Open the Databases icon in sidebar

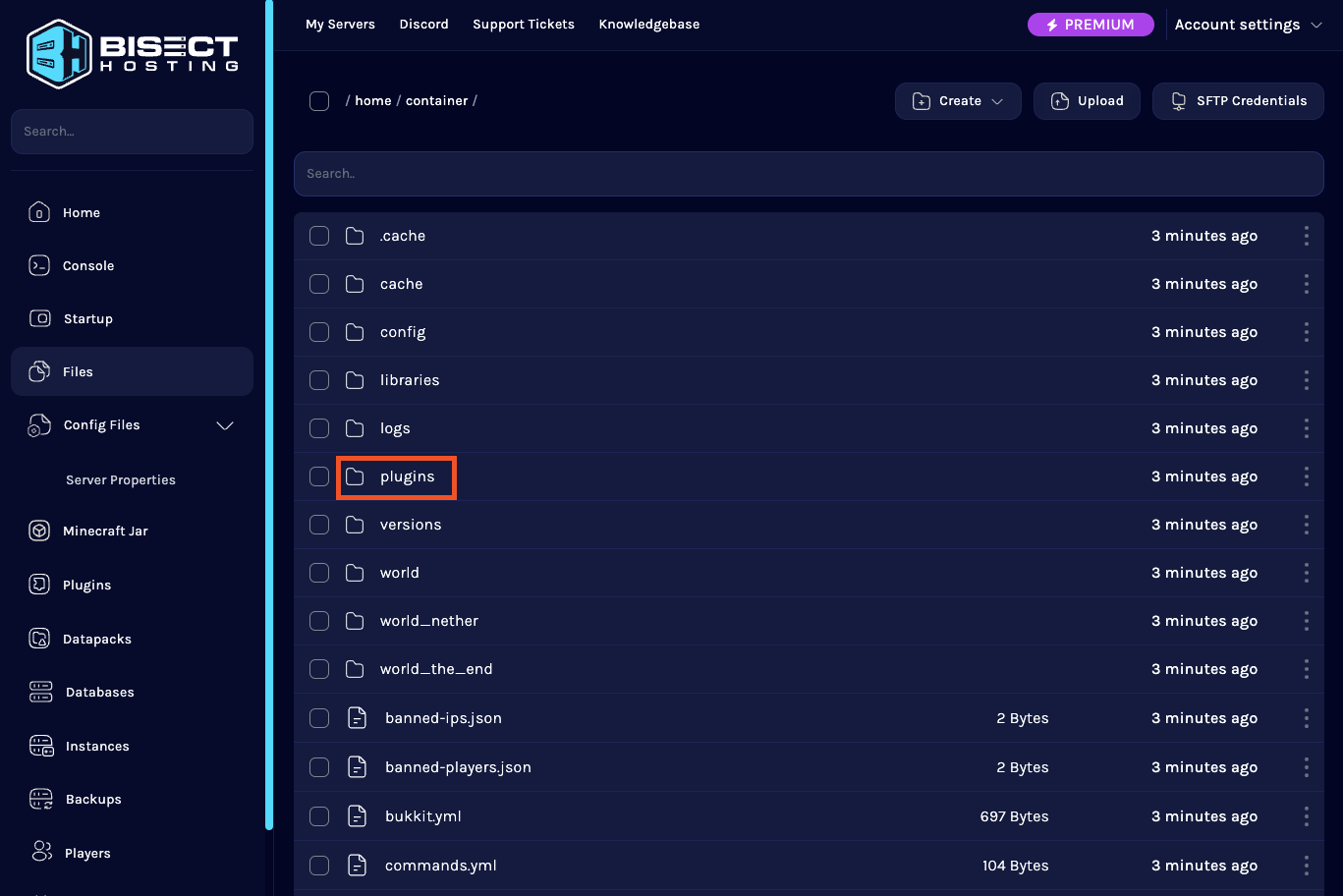(40, 692)
